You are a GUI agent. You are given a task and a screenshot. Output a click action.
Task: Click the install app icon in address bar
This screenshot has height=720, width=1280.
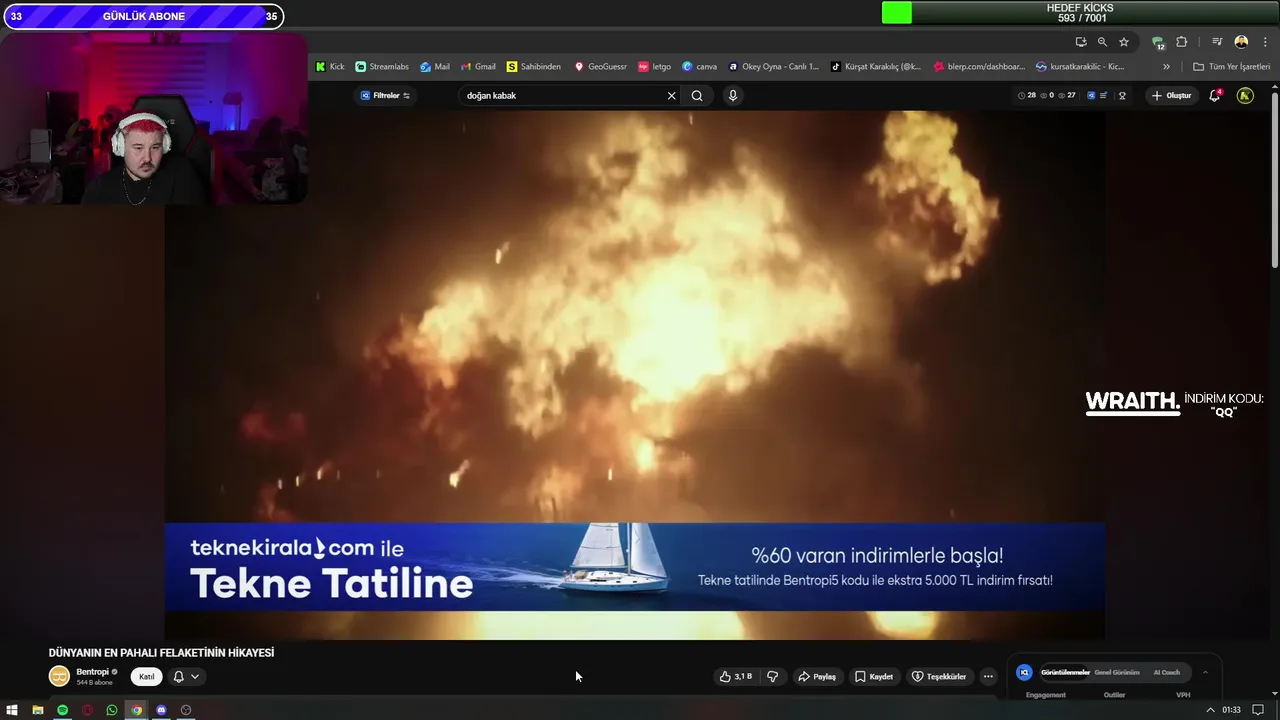pyautogui.click(x=1081, y=42)
